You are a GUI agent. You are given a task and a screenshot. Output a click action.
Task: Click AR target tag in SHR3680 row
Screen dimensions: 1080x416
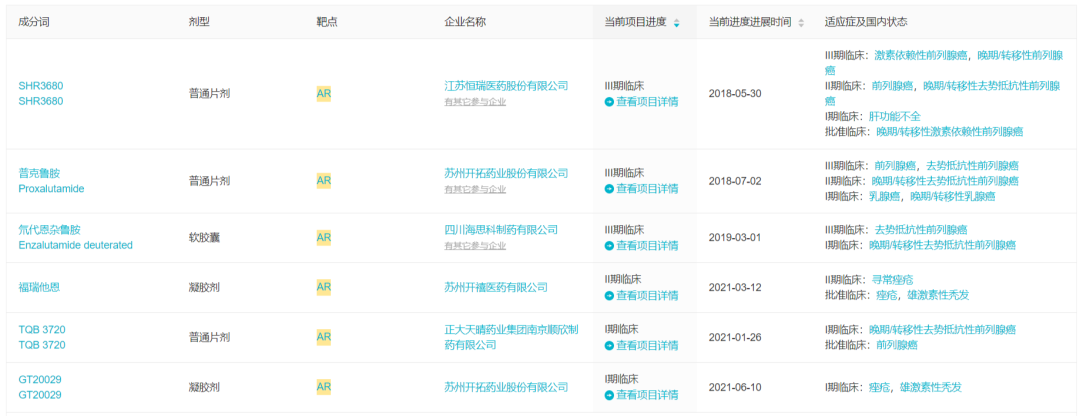(x=323, y=93)
